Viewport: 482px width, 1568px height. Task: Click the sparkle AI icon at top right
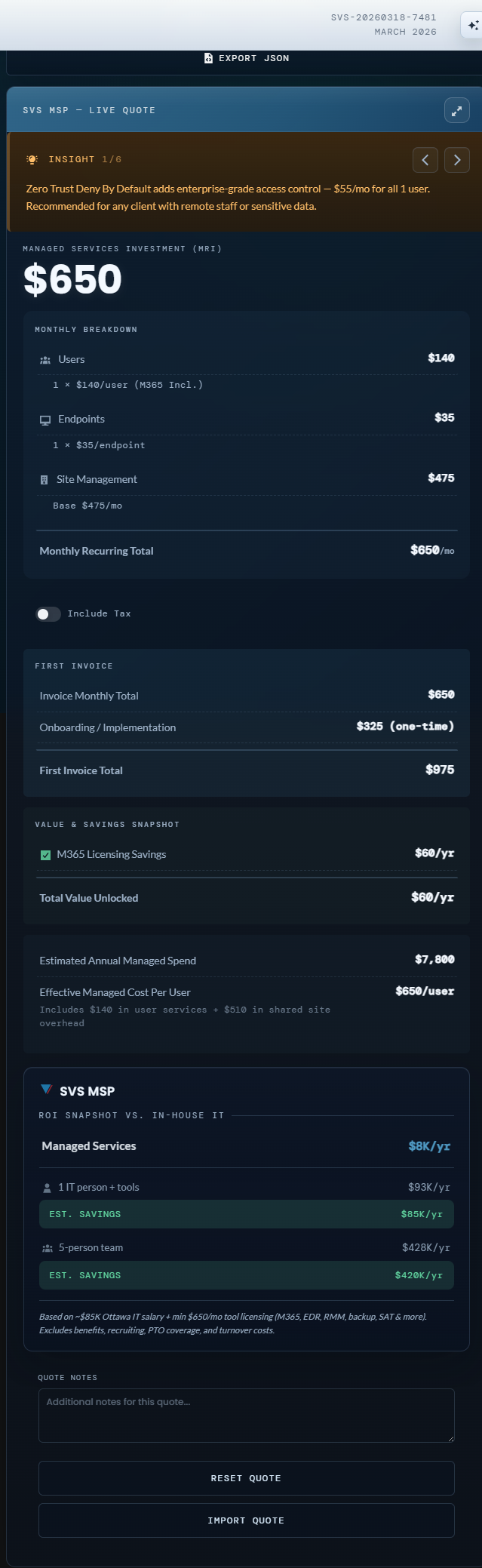pyautogui.click(x=473, y=26)
